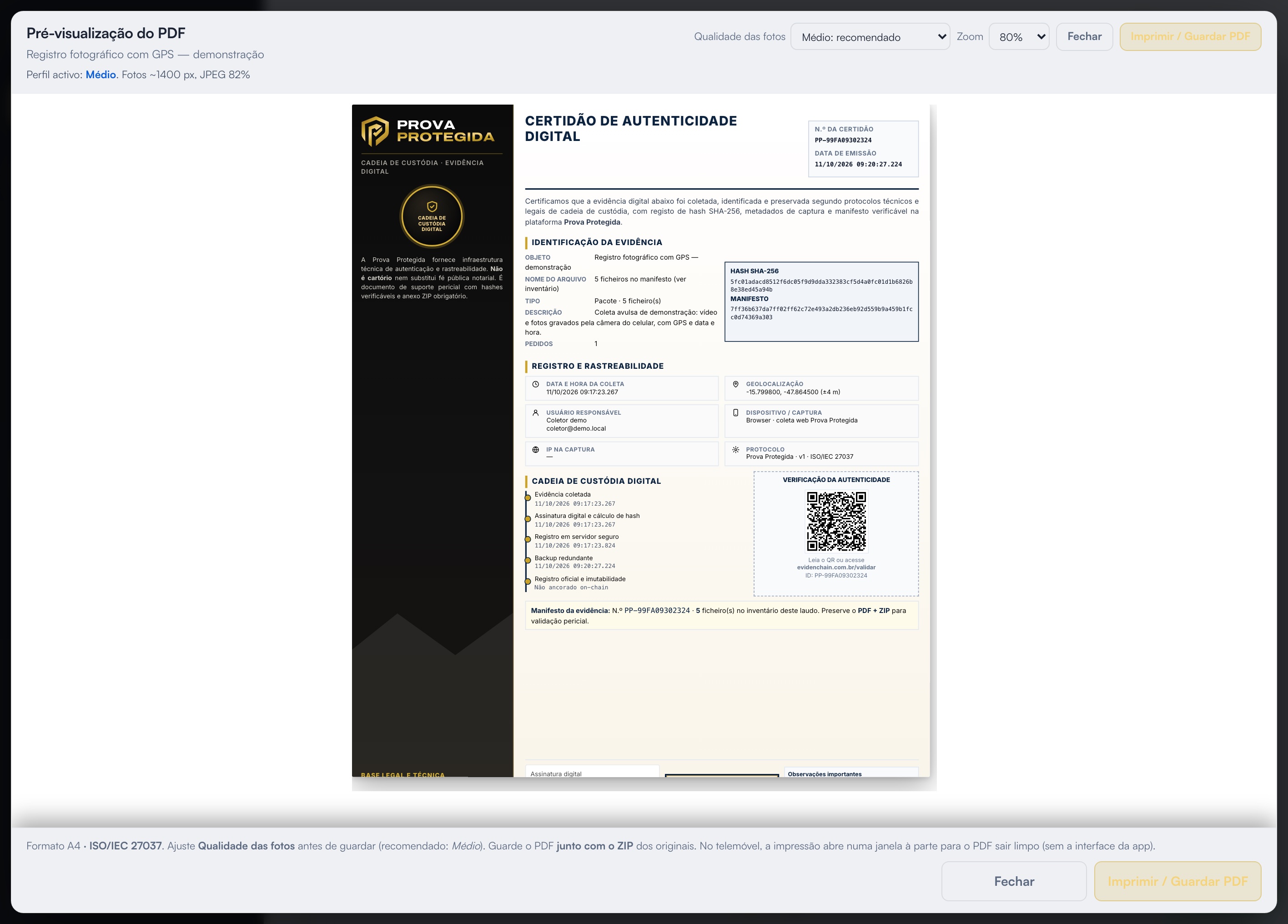The width and height of the screenshot is (1288, 924).
Task: Click the Manifesto da evidência note
Action: (721, 616)
